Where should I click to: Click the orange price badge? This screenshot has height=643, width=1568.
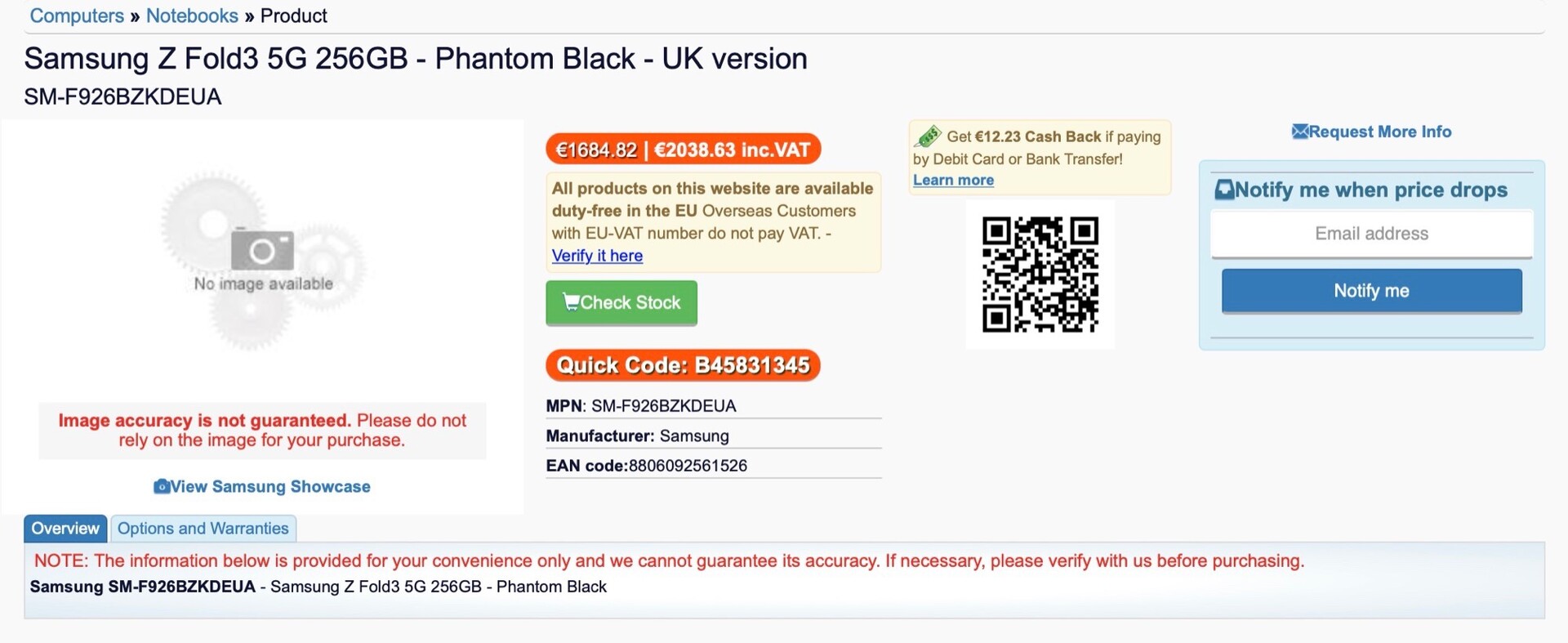coord(683,150)
